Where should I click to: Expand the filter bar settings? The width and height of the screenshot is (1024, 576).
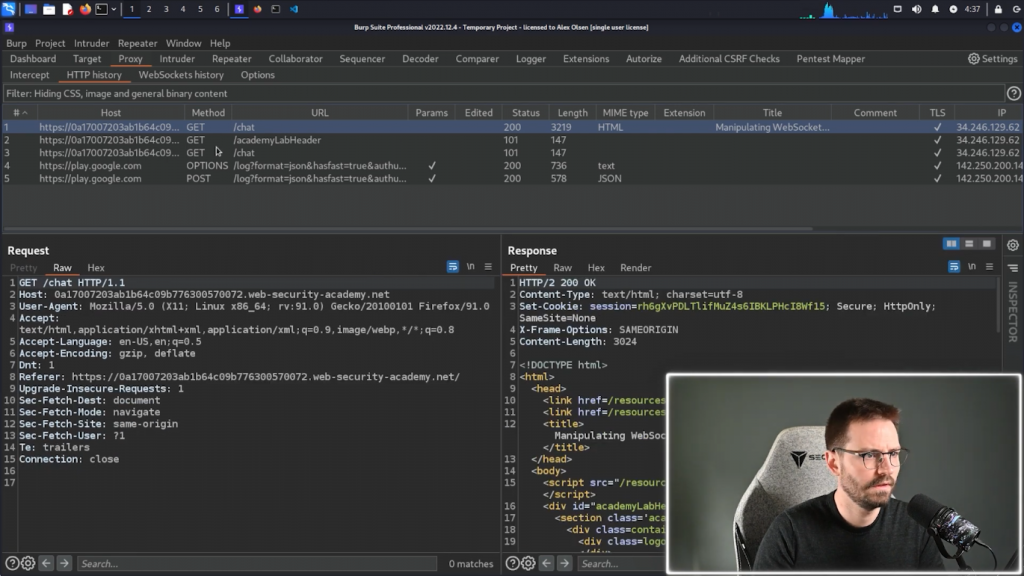pyautogui.click(x=500, y=93)
